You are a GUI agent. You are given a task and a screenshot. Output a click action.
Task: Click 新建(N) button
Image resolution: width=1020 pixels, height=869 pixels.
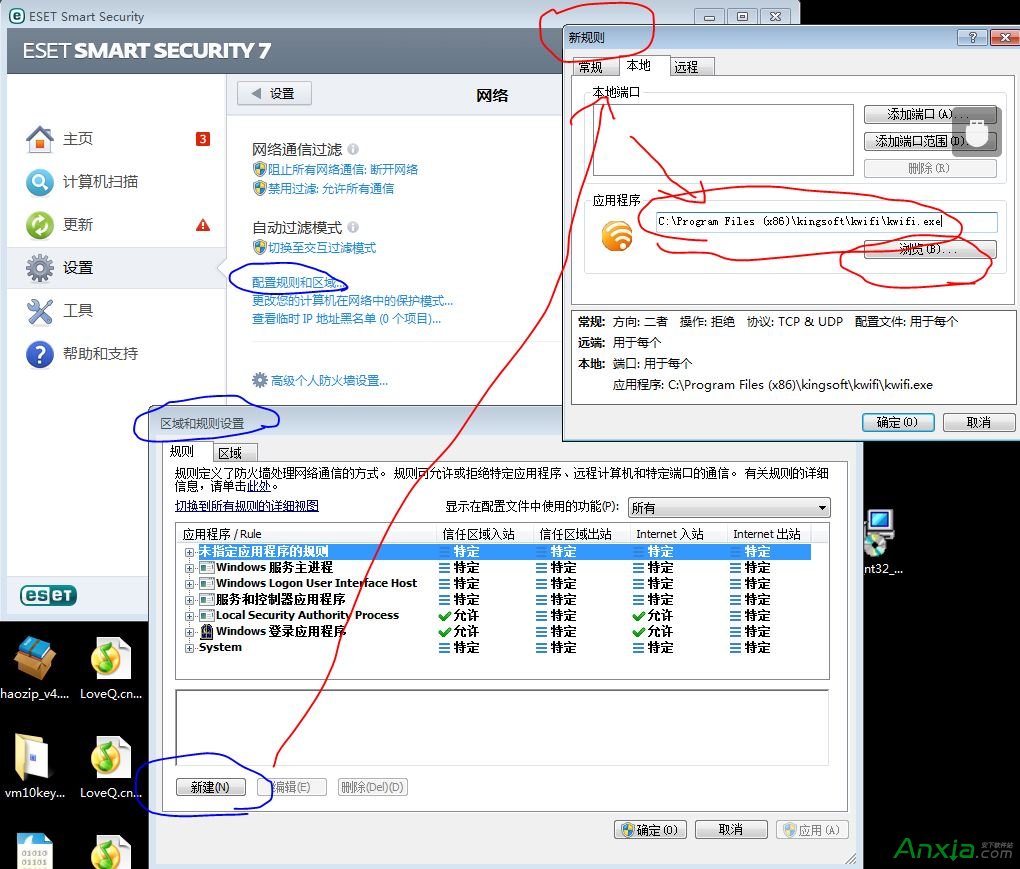(x=211, y=787)
